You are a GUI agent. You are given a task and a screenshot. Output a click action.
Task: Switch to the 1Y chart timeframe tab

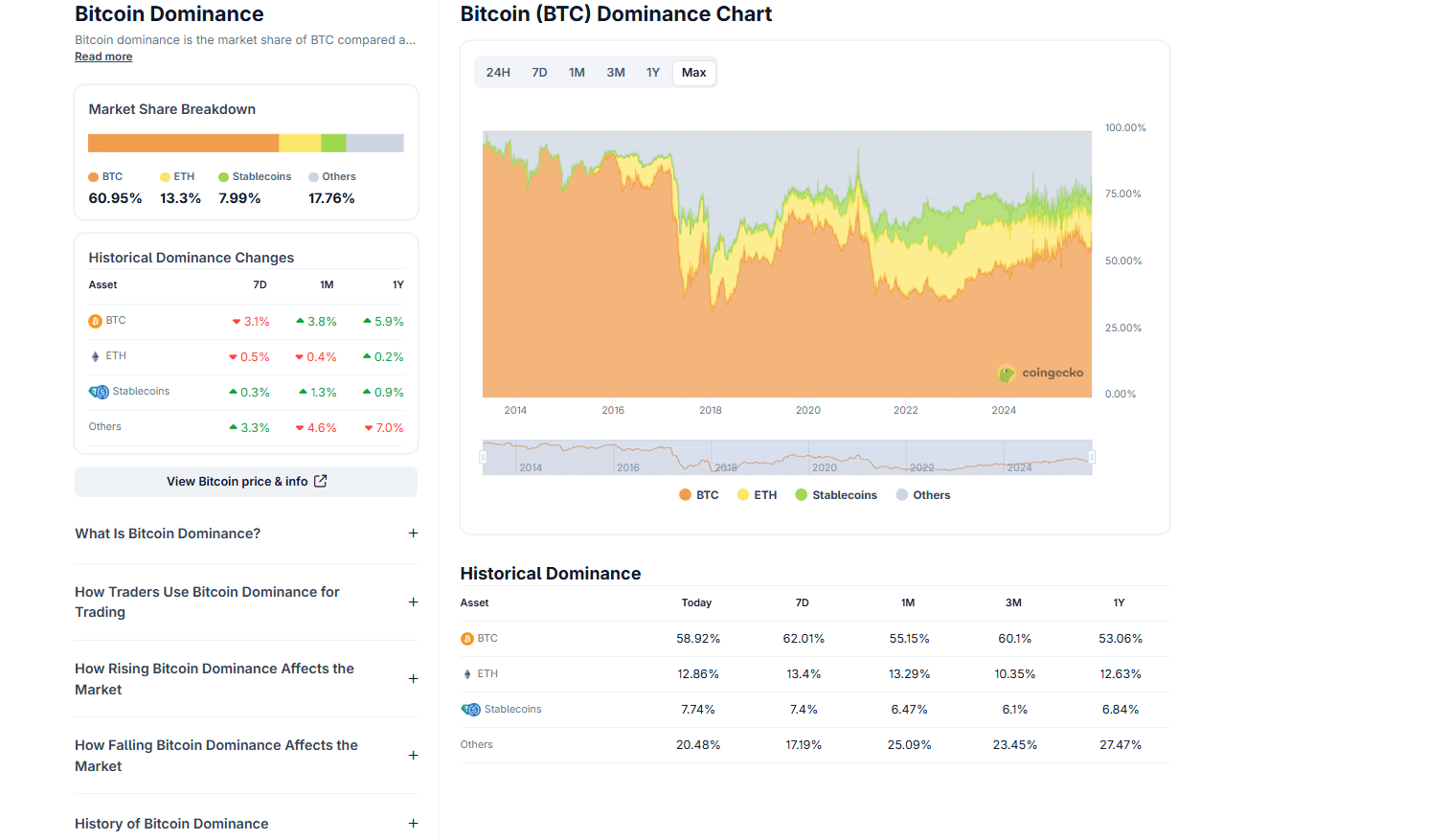tap(653, 72)
